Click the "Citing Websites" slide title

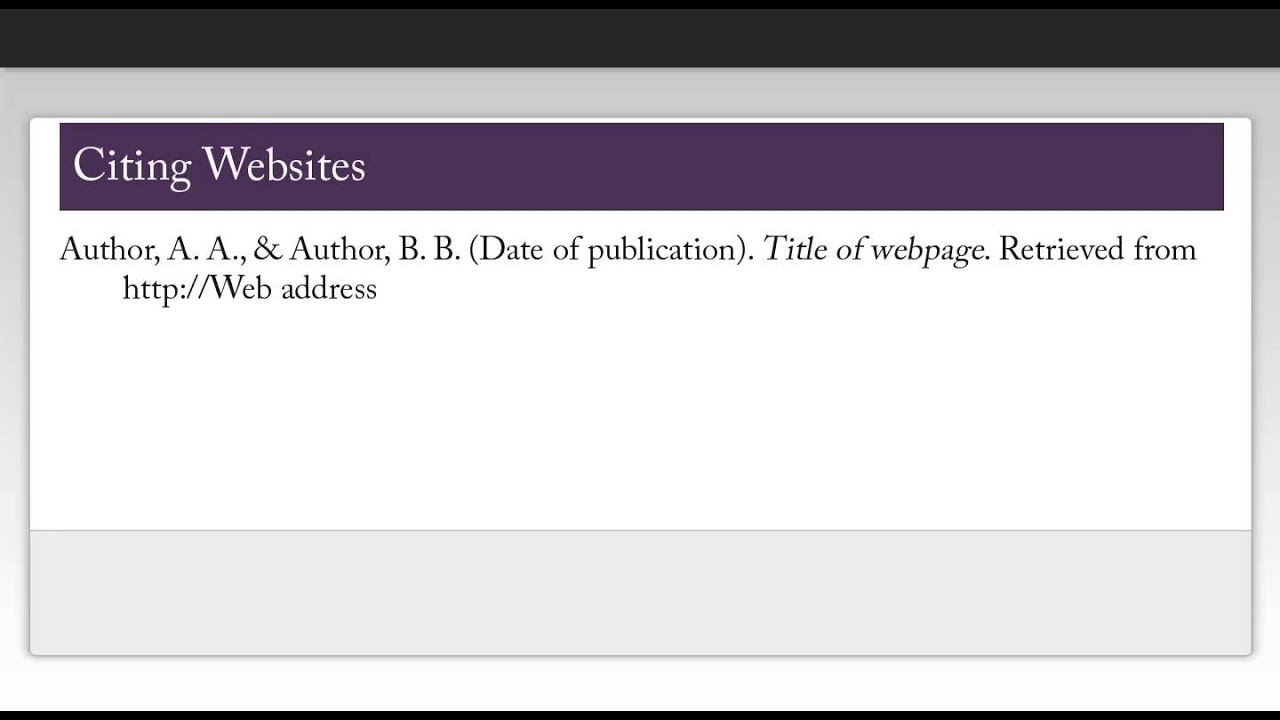click(x=219, y=166)
